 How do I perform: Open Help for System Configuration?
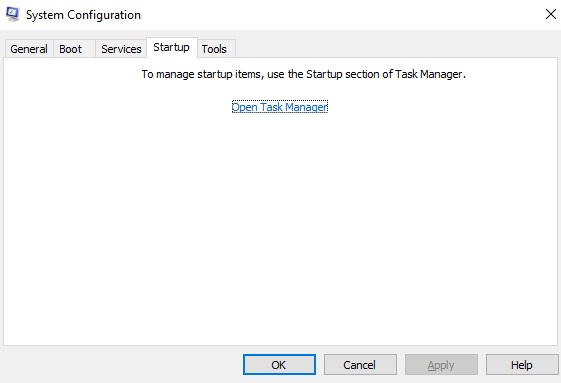tap(522, 365)
